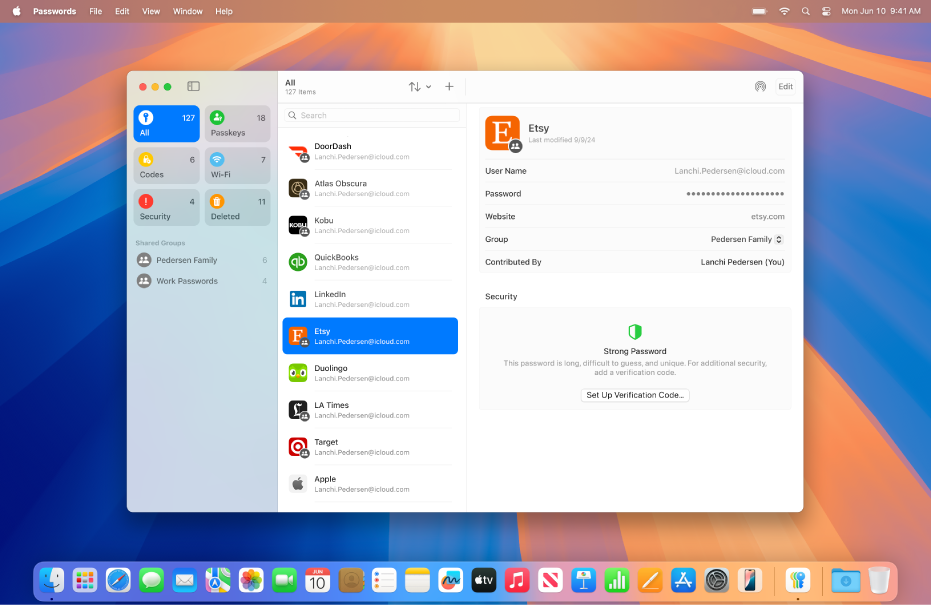Toggle the sidebar visibility icon
The width and height of the screenshot is (932, 606).
point(192,86)
